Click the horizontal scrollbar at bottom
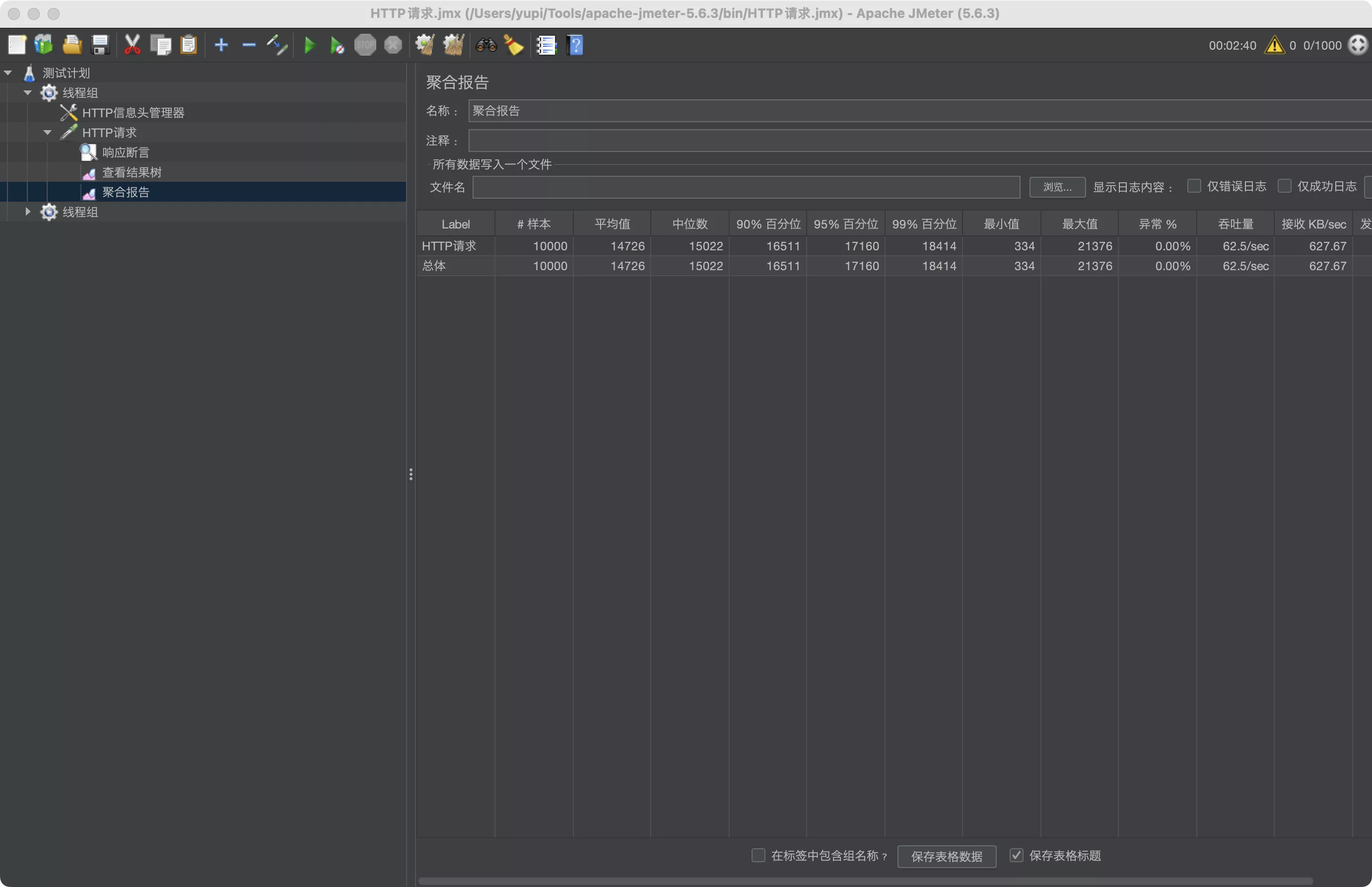The width and height of the screenshot is (1372, 887). click(865, 881)
